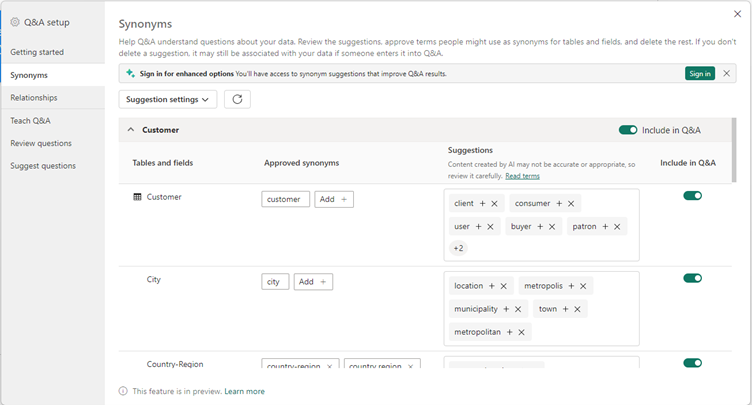Click the green Sign in button
The width and height of the screenshot is (752, 405).
coord(699,73)
